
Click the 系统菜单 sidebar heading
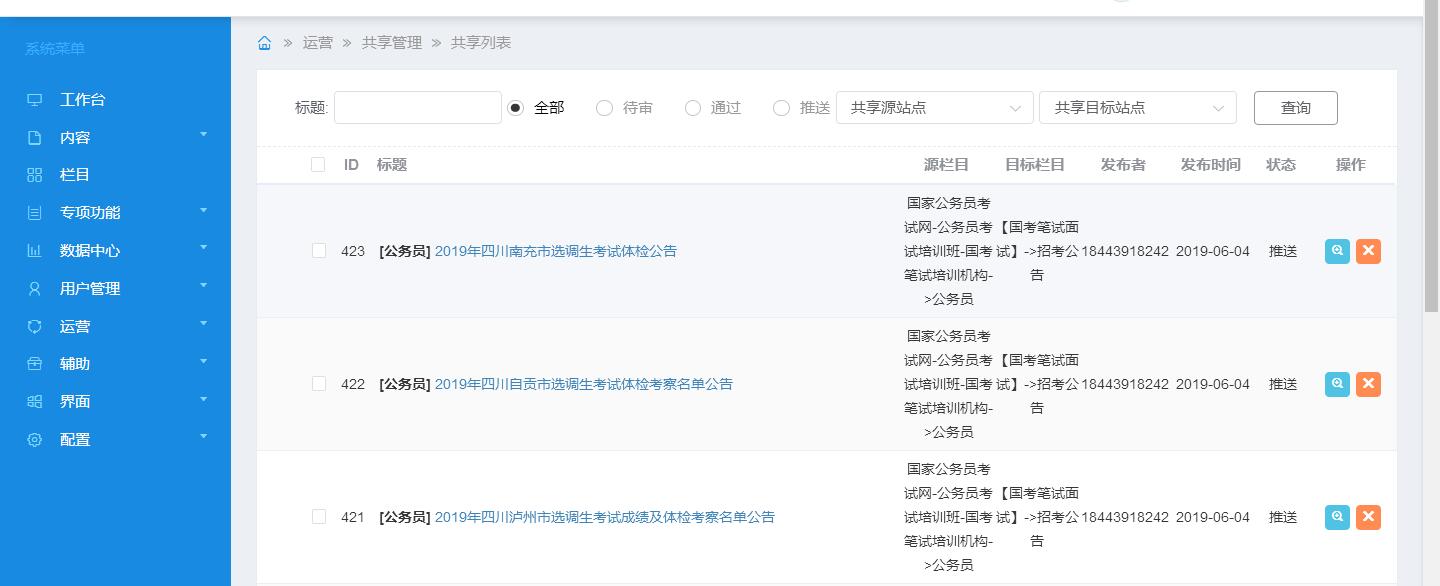point(55,49)
